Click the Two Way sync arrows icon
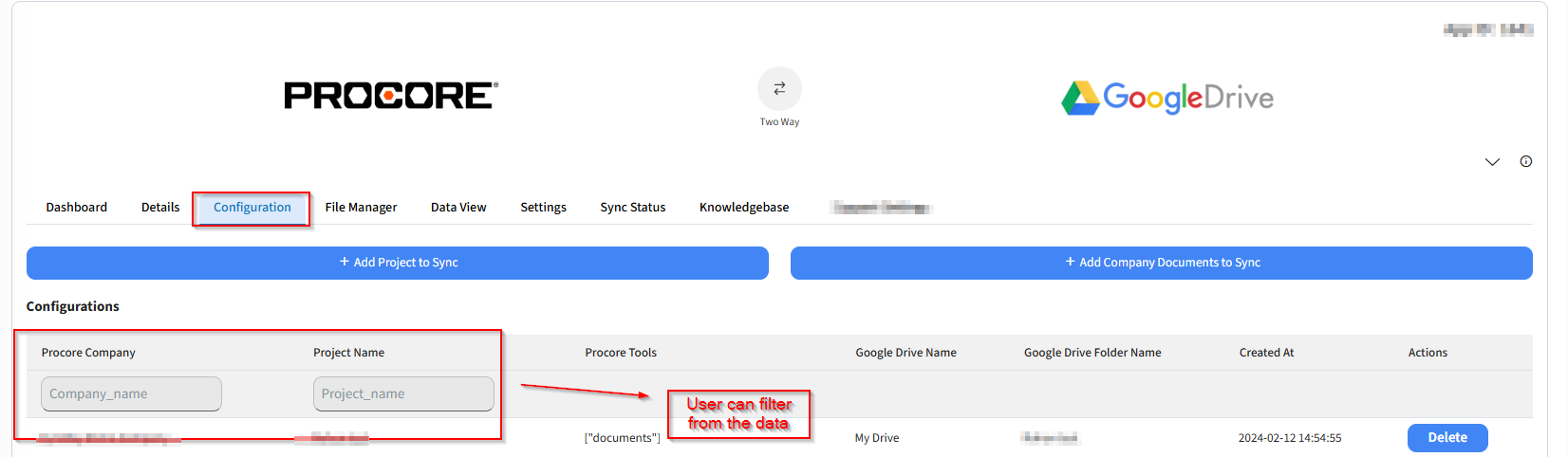Screen dimensions: 1568x457 coord(779,88)
